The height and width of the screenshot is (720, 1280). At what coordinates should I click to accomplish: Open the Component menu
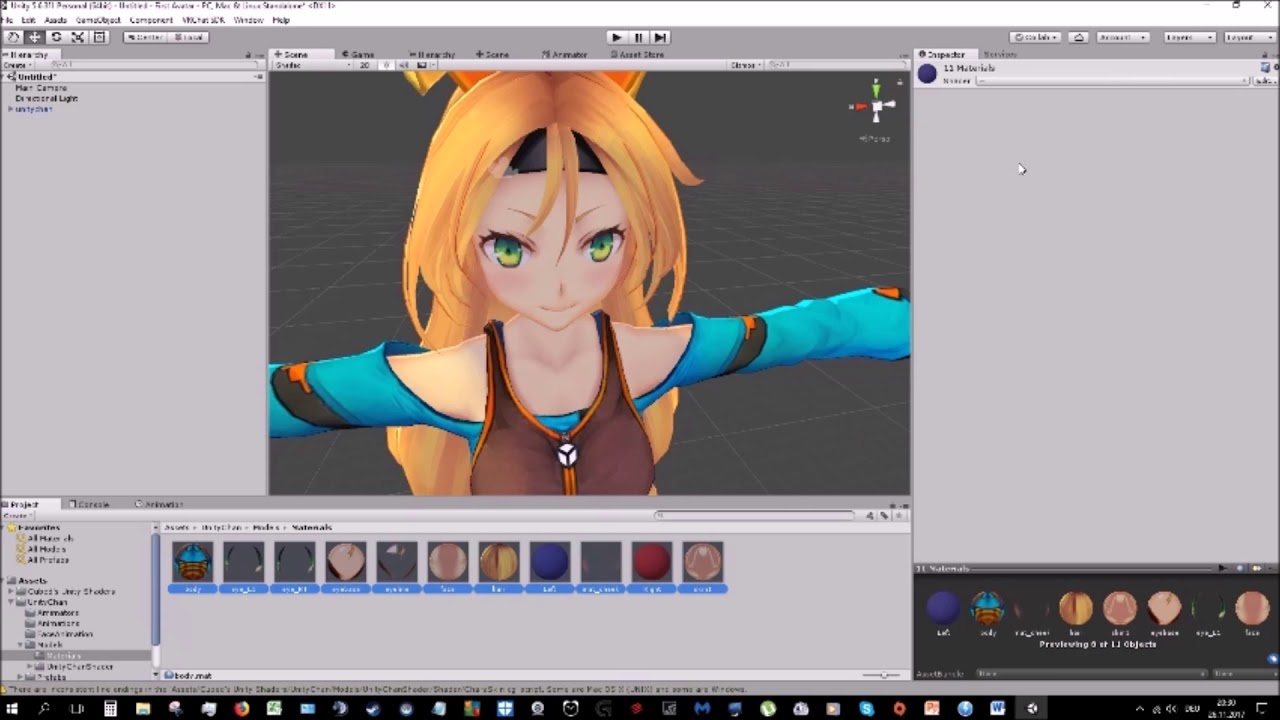151,20
